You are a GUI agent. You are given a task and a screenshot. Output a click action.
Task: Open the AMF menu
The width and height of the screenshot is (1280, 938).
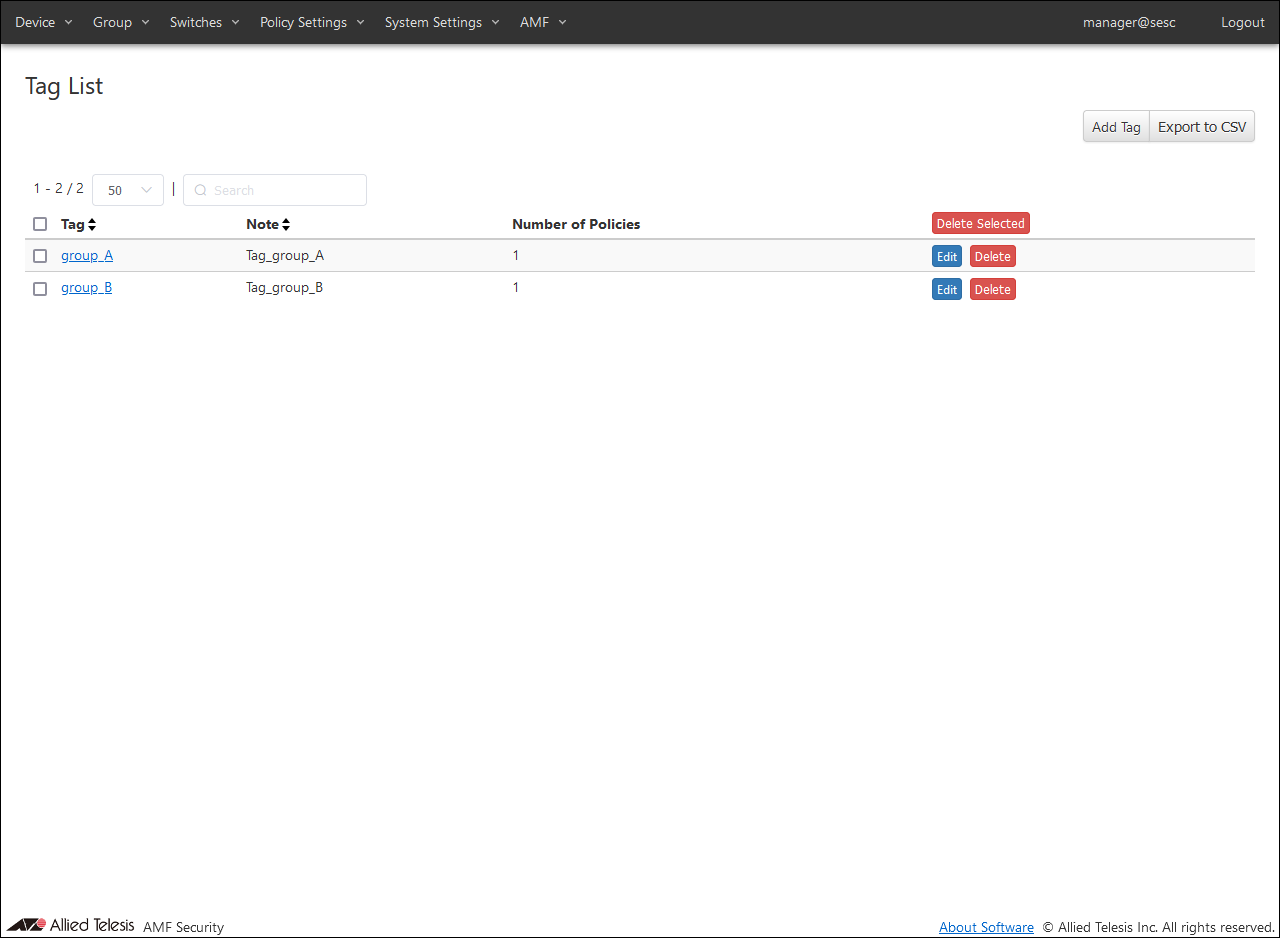click(x=543, y=22)
